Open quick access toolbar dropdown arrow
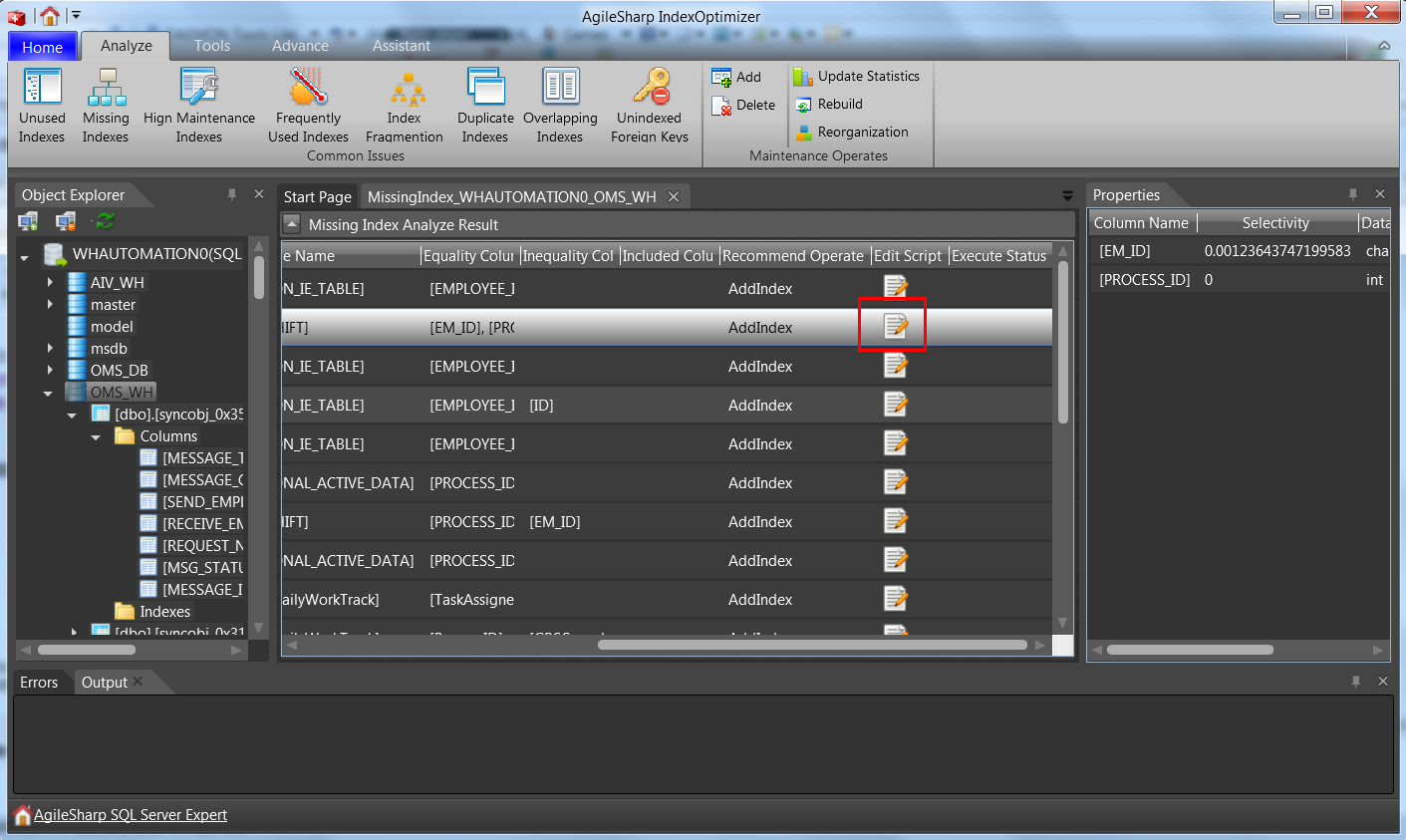Image resolution: width=1406 pixels, height=840 pixels. tap(76, 15)
